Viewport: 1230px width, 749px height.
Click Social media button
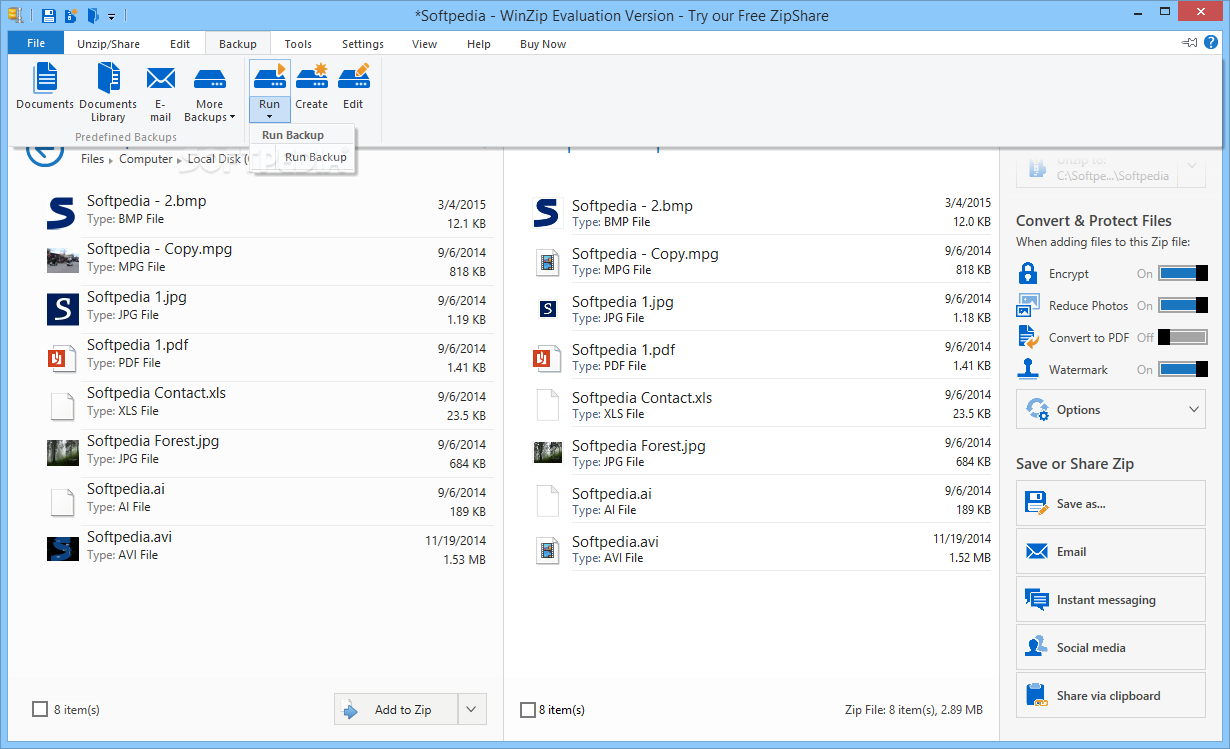click(x=1111, y=647)
